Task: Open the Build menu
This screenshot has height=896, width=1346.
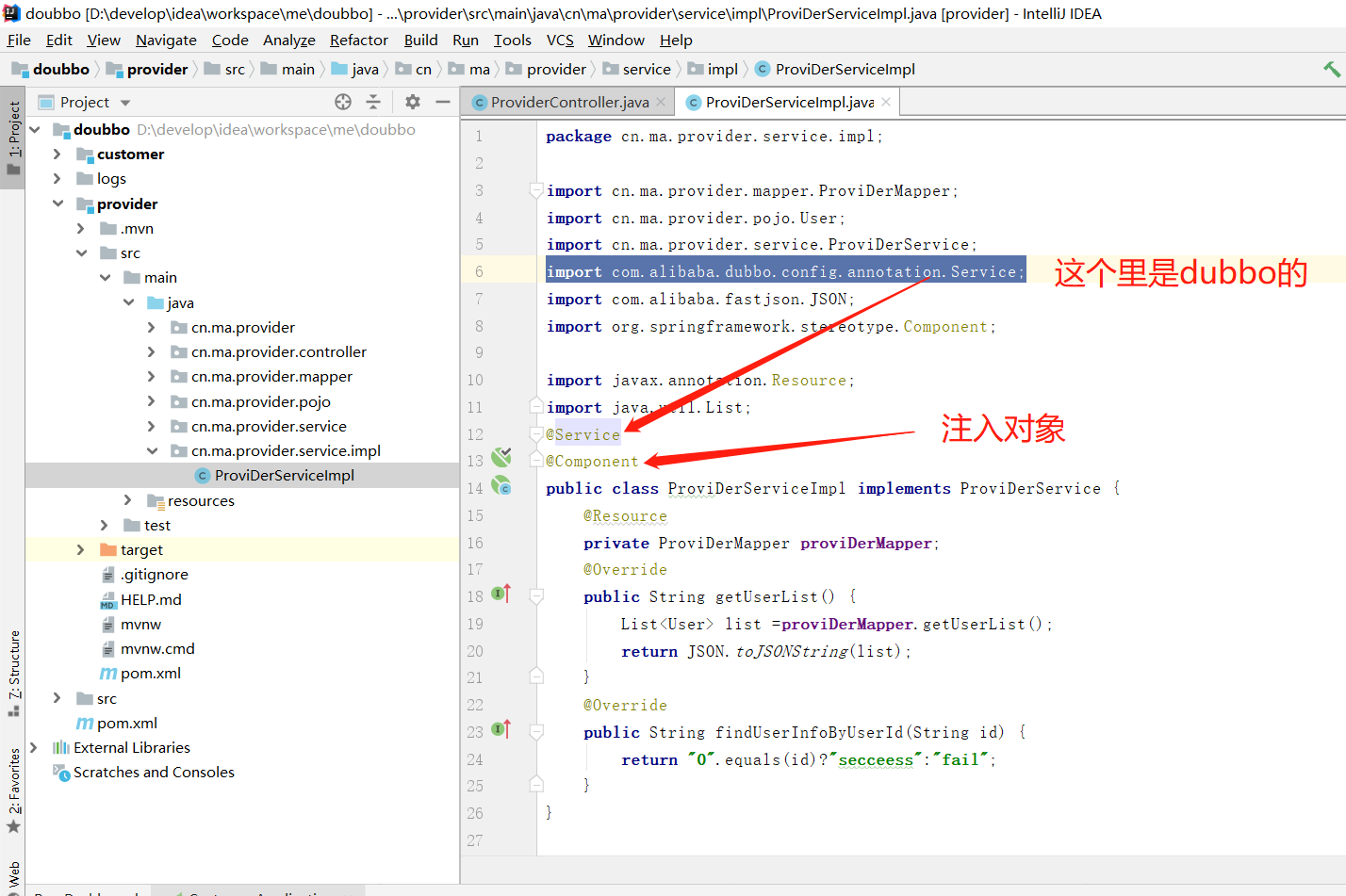Action: click(x=420, y=40)
